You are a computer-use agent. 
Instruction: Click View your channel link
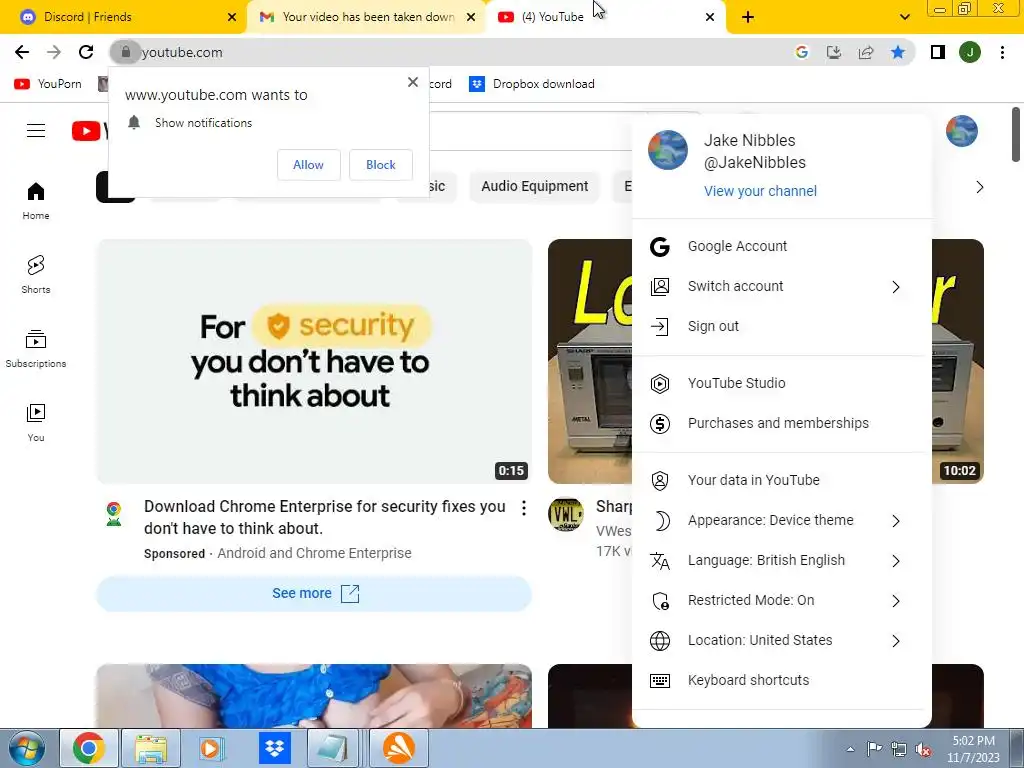[x=760, y=191]
